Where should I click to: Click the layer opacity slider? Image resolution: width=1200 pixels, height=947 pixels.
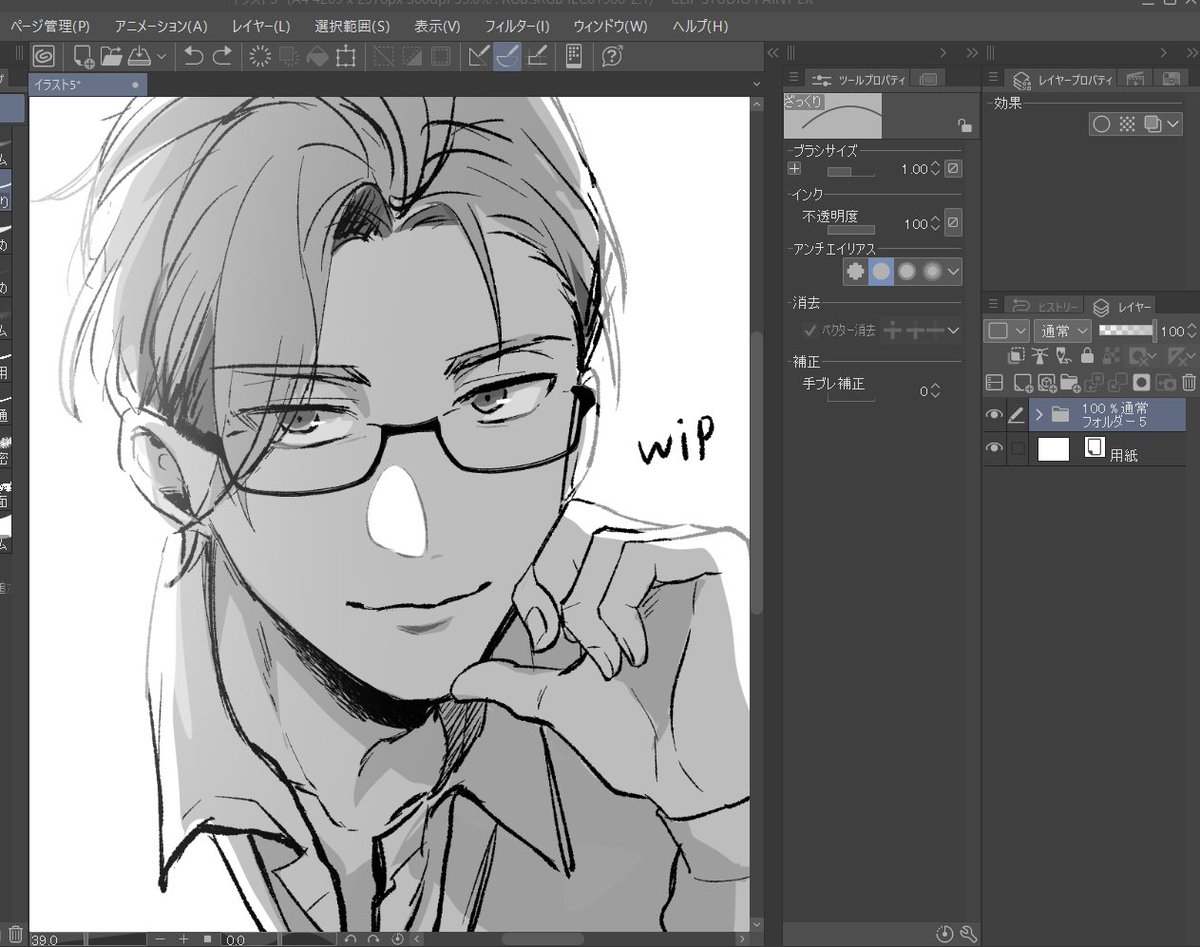click(1127, 329)
